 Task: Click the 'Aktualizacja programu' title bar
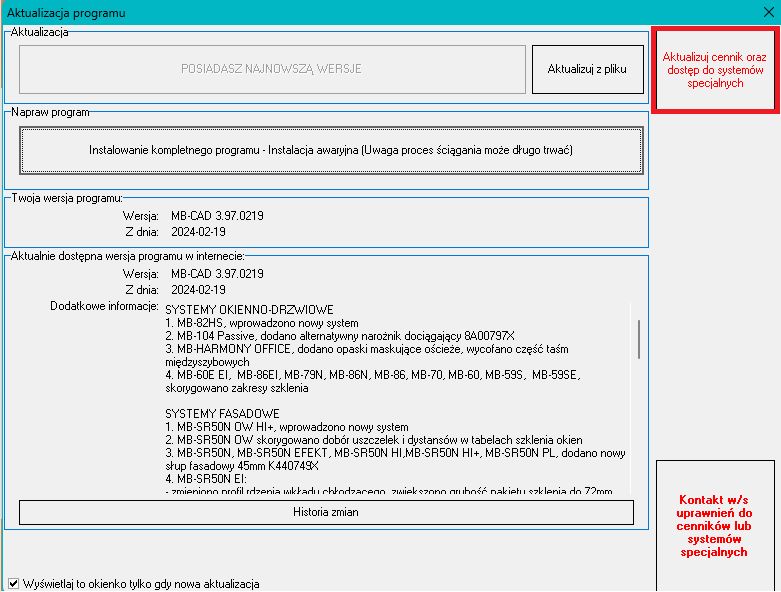coord(300,12)
